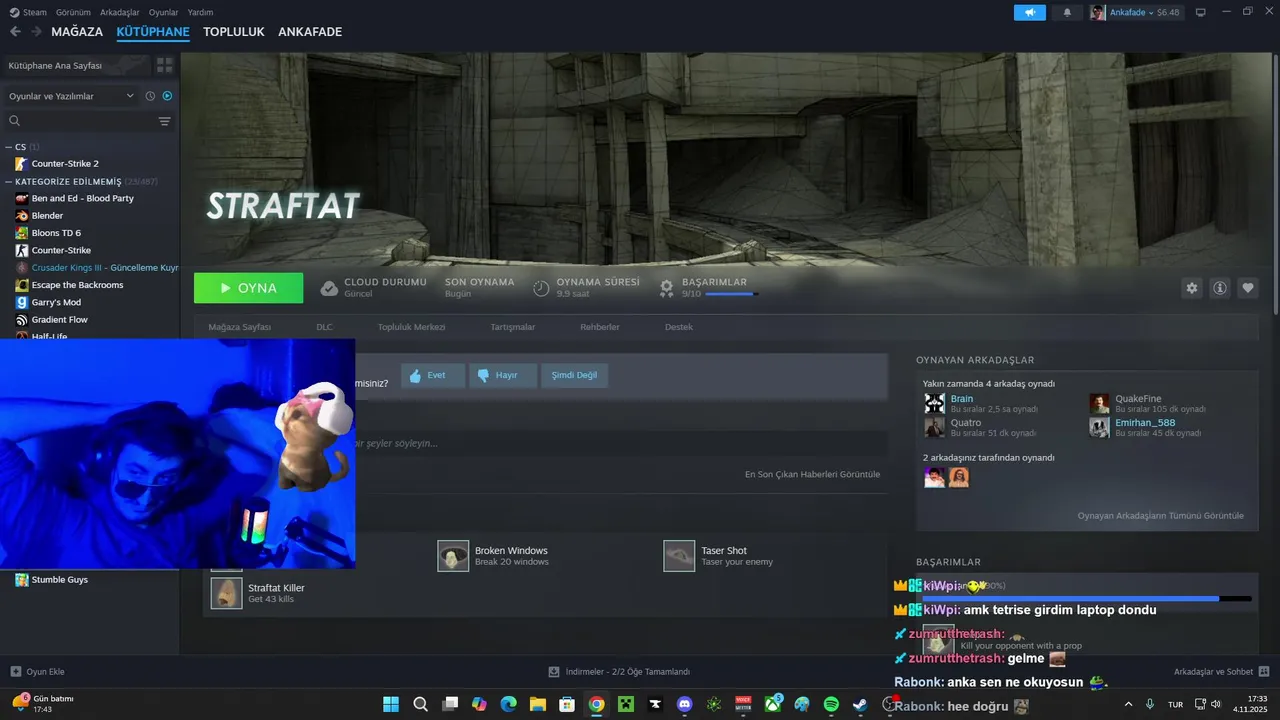Go to the MAĞAZA tab
This screenshot has height=720, width=1280.
click(77, 32)
